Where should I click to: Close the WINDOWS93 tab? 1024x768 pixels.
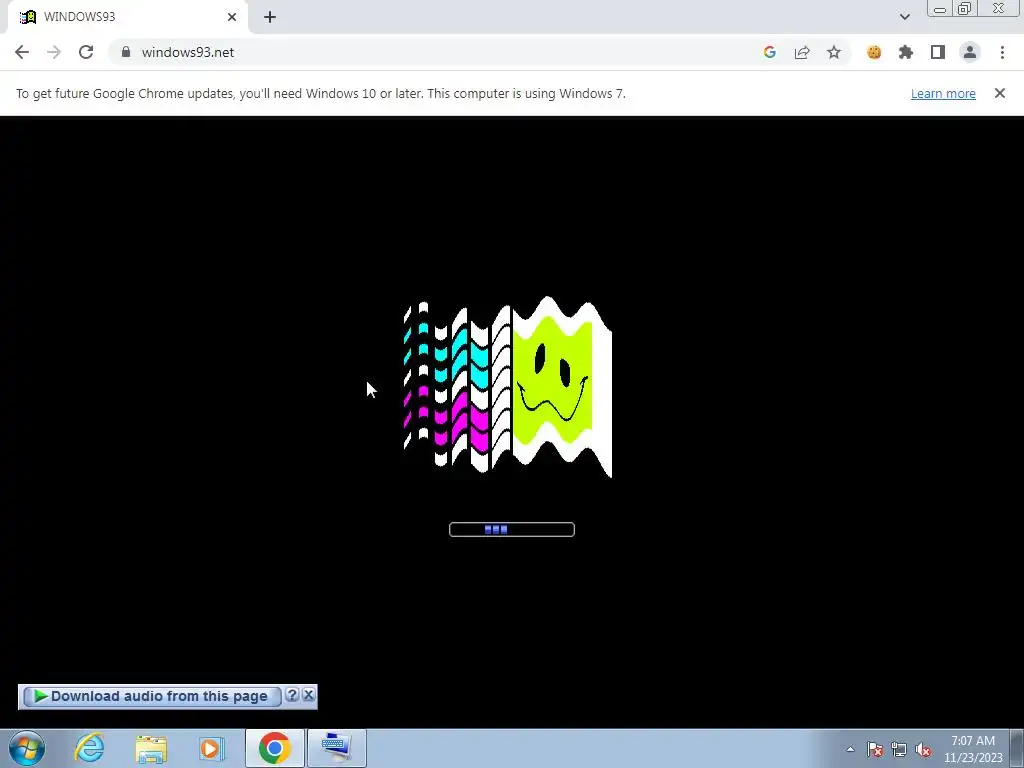232,17
